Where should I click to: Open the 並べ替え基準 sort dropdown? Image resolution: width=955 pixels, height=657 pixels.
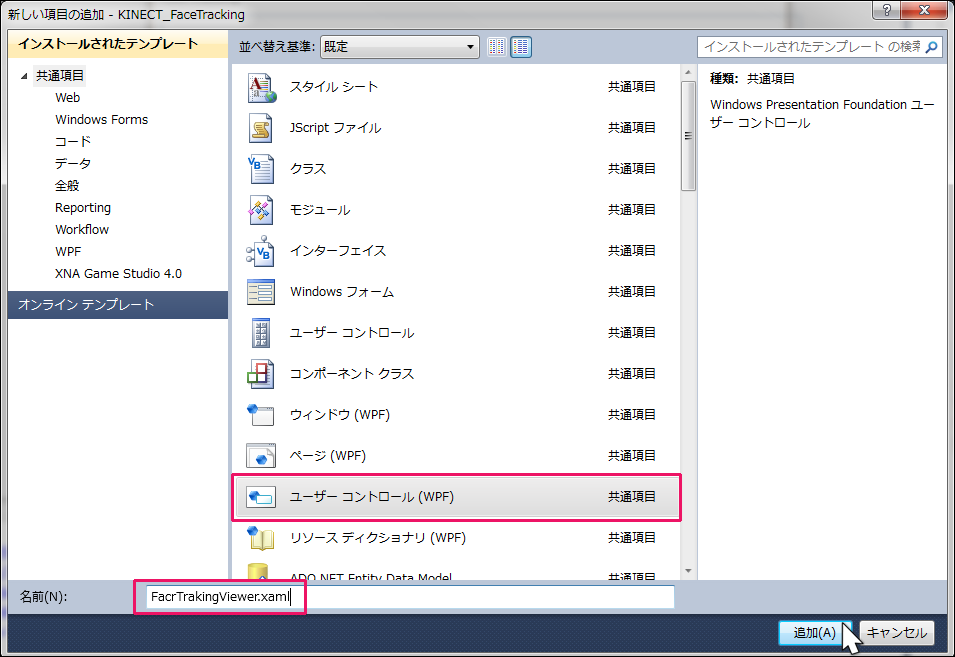[x=400, y=47]
